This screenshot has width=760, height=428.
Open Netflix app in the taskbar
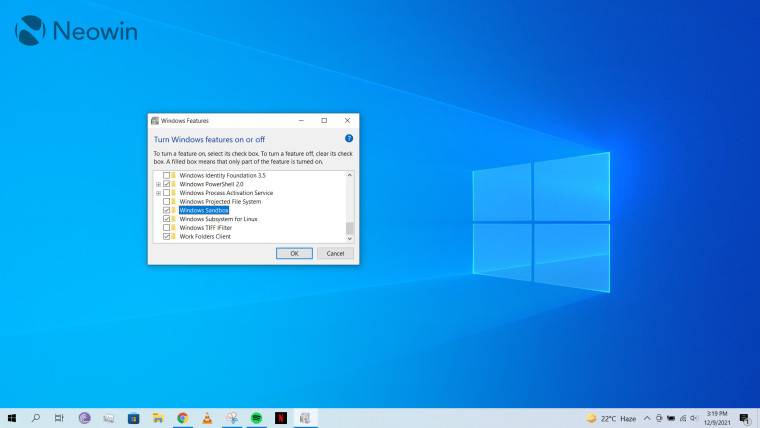(x=281, y=418)
